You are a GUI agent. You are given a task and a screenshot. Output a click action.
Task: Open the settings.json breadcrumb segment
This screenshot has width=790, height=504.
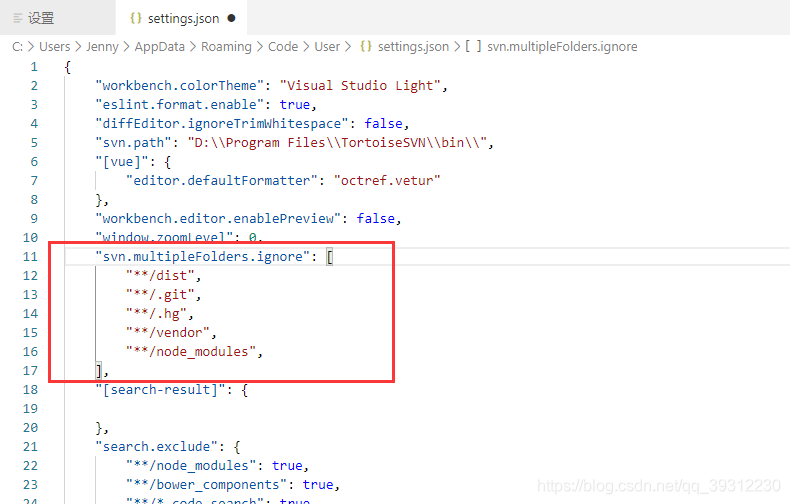413,47
